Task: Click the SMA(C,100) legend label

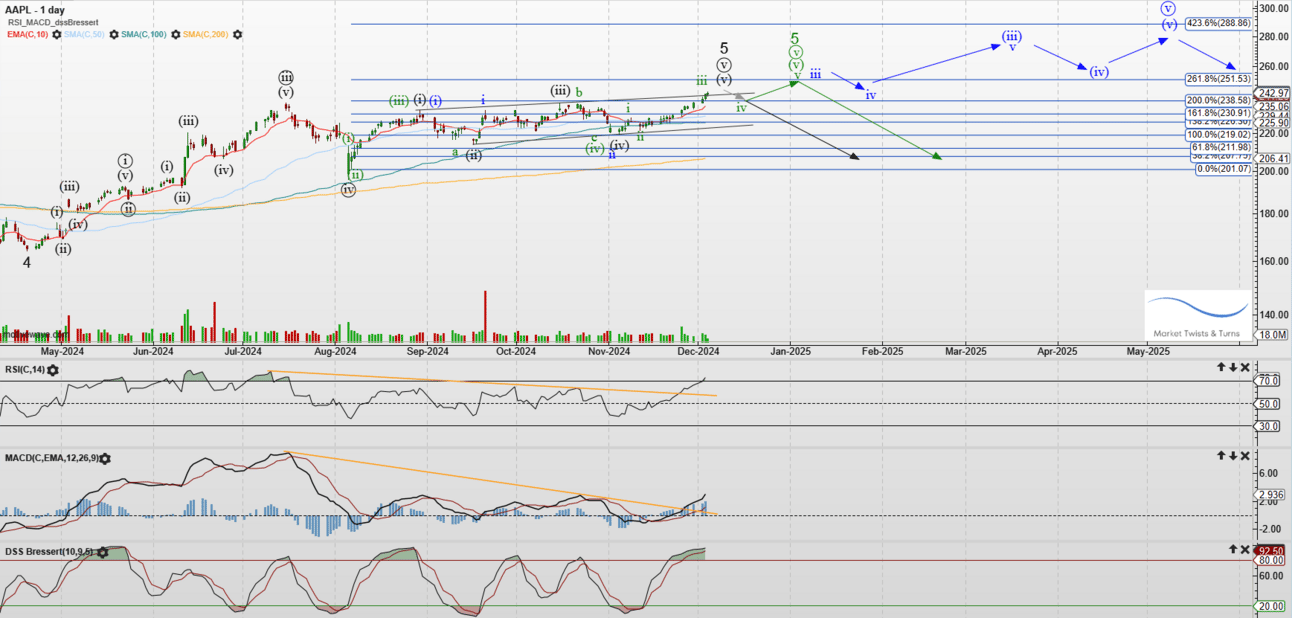Action: click(145, 35)
